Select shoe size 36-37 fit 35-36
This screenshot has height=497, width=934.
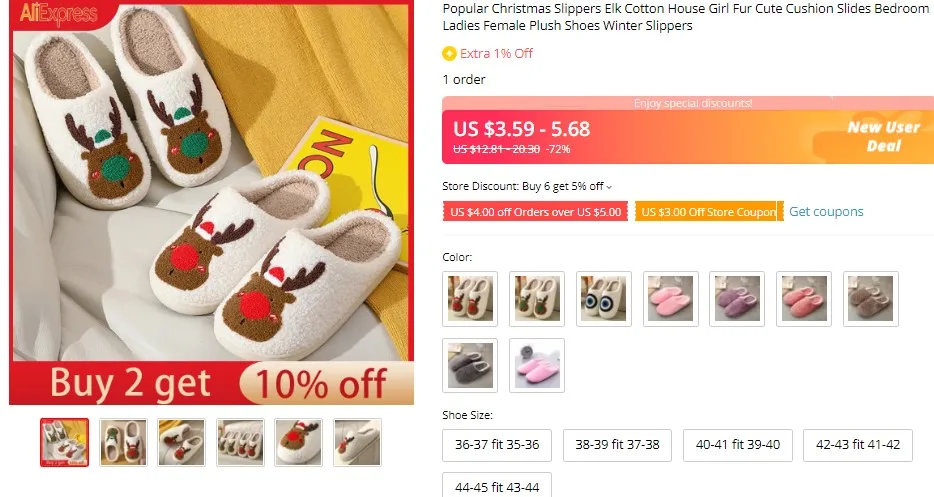pos(497,445)
